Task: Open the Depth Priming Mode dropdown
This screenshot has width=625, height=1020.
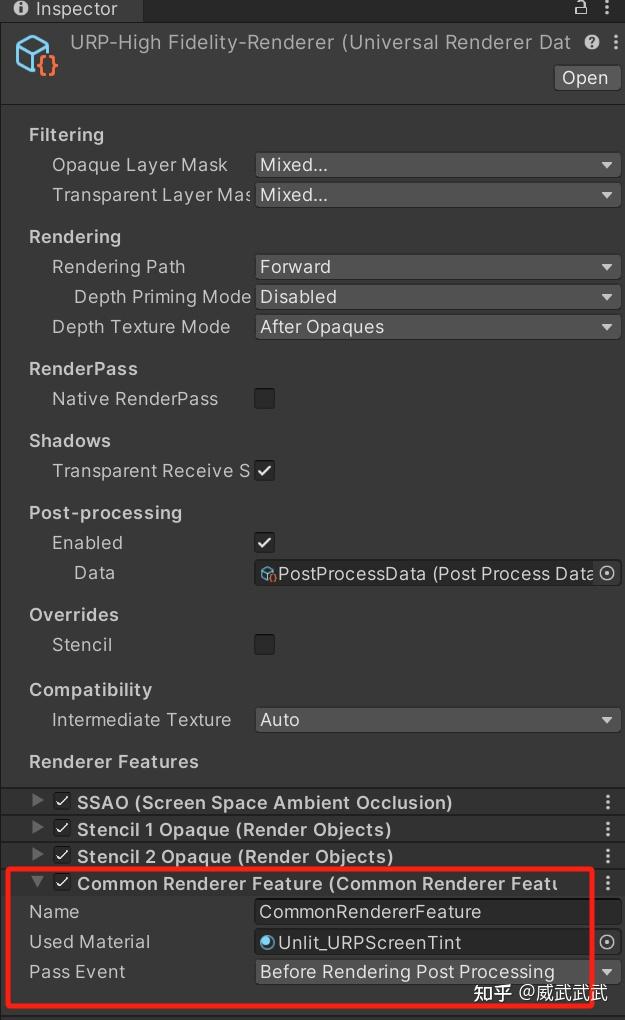Action: [x=437, y=297]
